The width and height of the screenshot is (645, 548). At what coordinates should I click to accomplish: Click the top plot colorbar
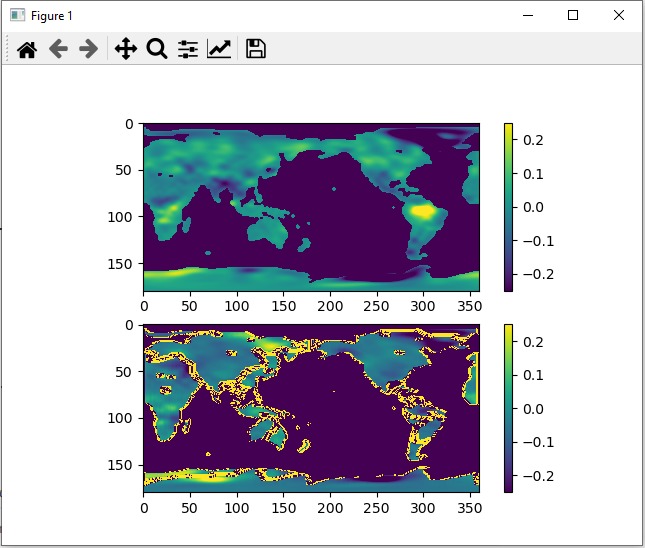[508, 207]
